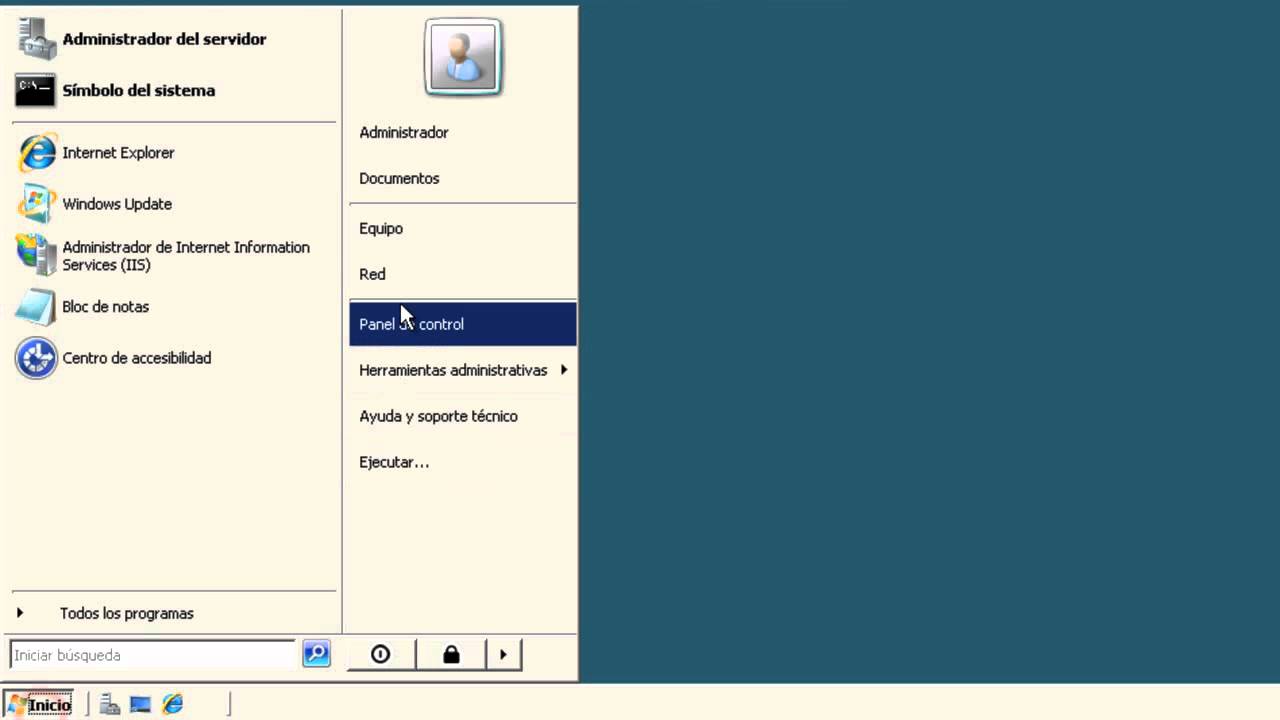This screenshot has width=1280, height=720.
Task: Click the Windows Update text label
Action: click(117, 204)
